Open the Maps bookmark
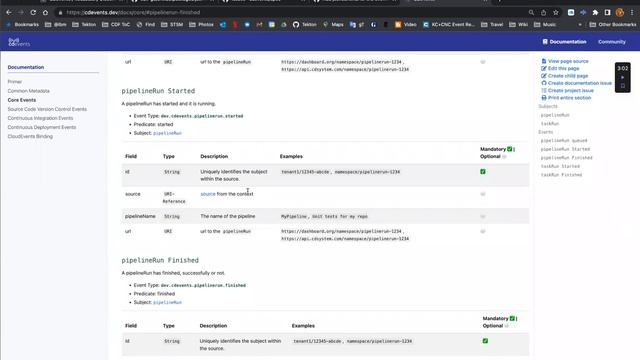This screenshot has height=360, width=640. 333,24
